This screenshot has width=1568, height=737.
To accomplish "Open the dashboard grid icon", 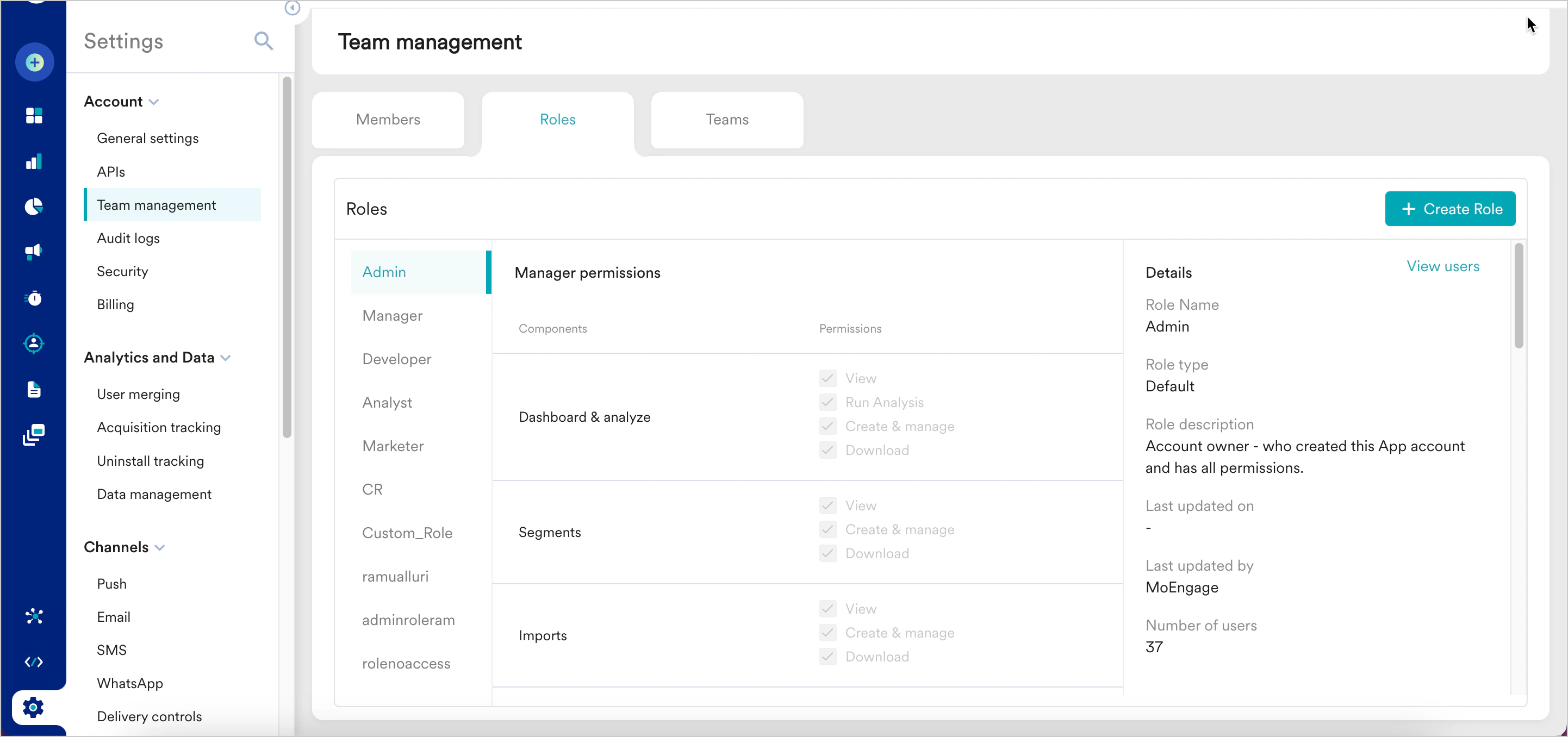I will [x=34, y=115].
